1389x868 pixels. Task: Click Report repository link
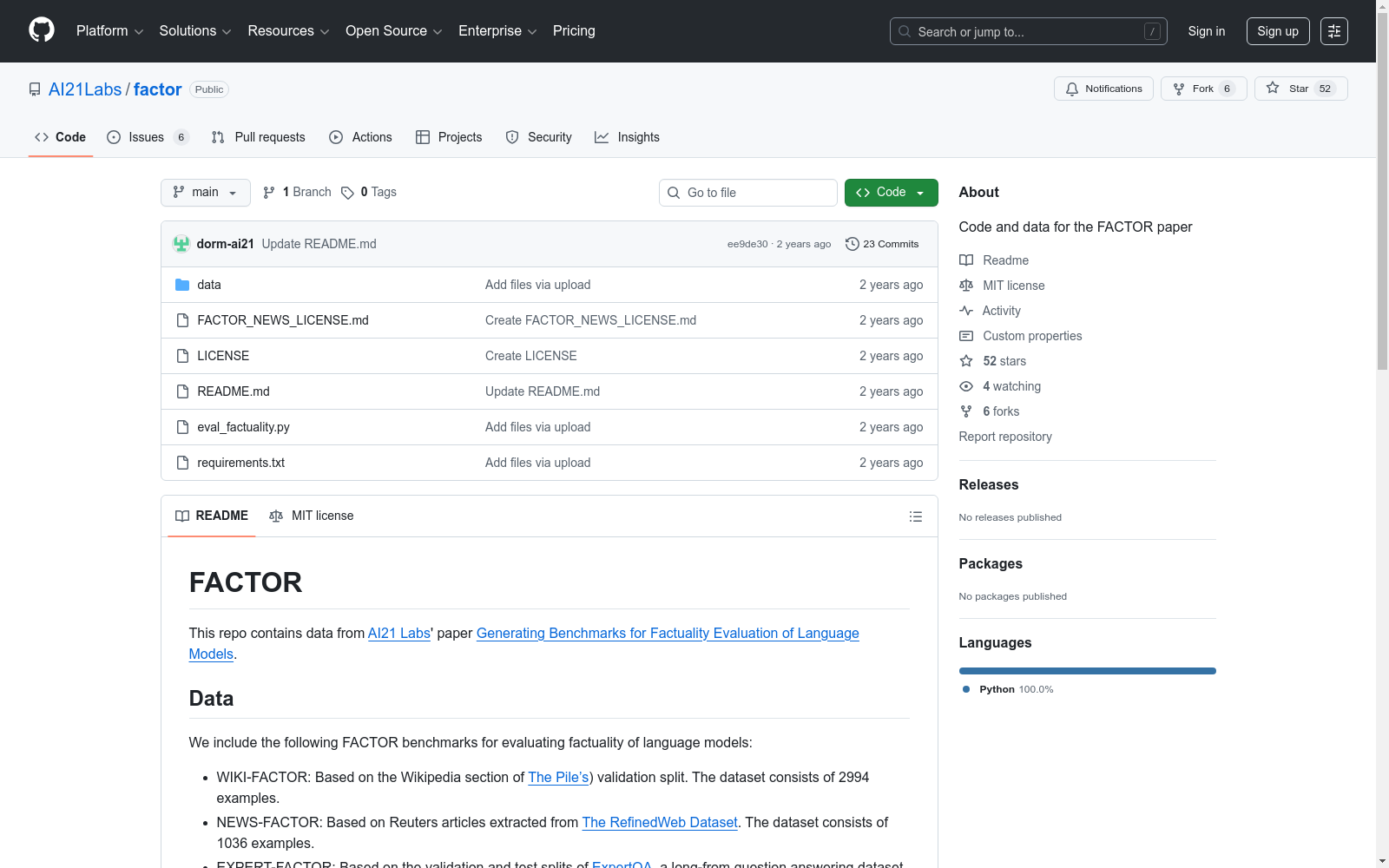(x=1005, y=437)
